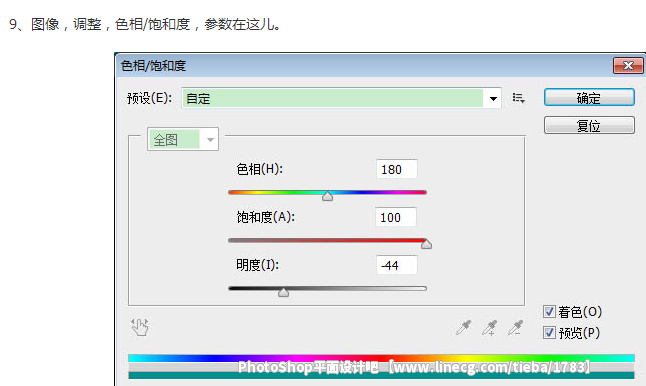Click the step 9 instruction text above the dialog
This screenshot has height=386, width=646.
tap(145, 24)
